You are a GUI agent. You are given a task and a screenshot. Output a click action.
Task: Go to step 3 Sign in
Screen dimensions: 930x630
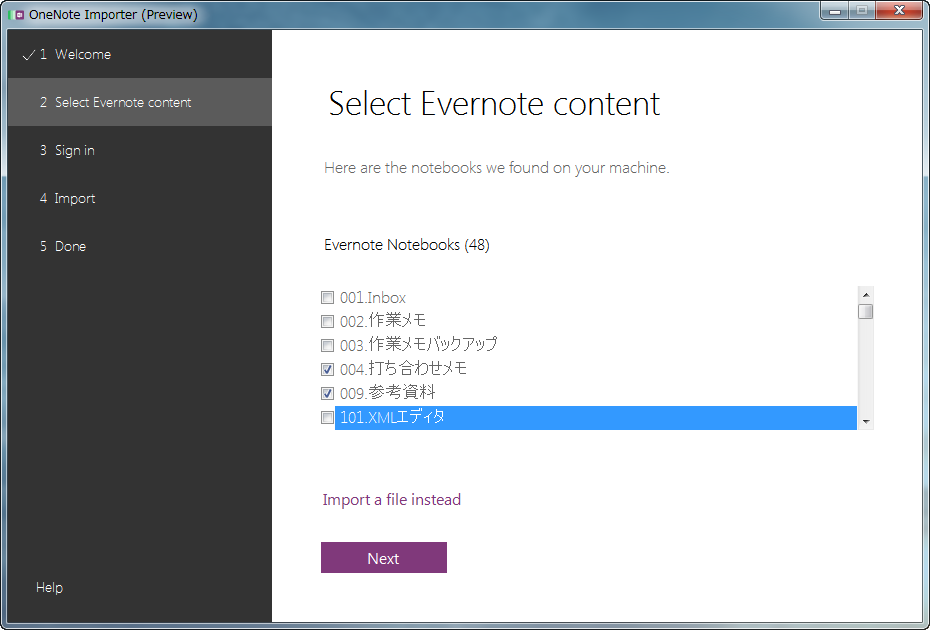coord(139,150)
